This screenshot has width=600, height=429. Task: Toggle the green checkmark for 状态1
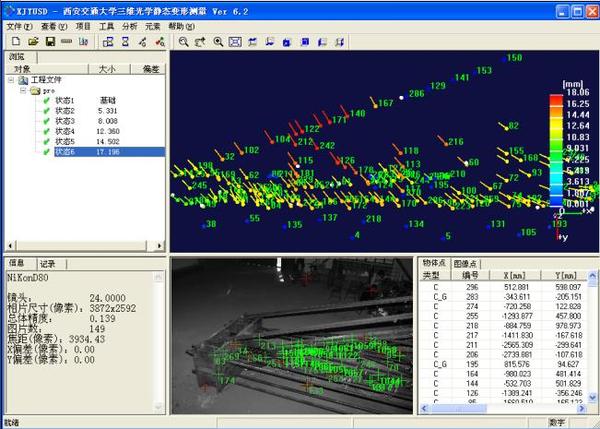47,101
